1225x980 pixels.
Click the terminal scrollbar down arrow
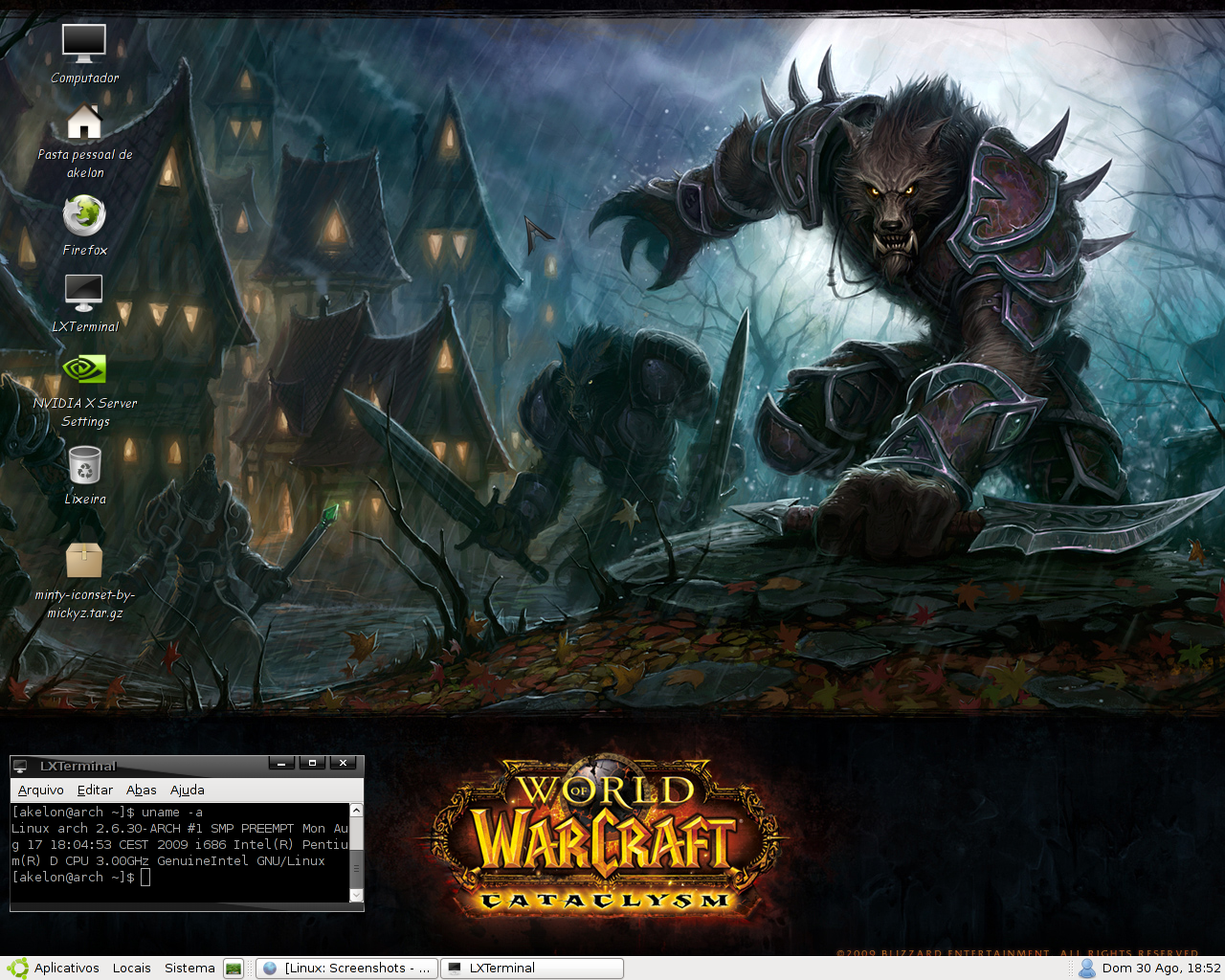(x=356, y=896)
